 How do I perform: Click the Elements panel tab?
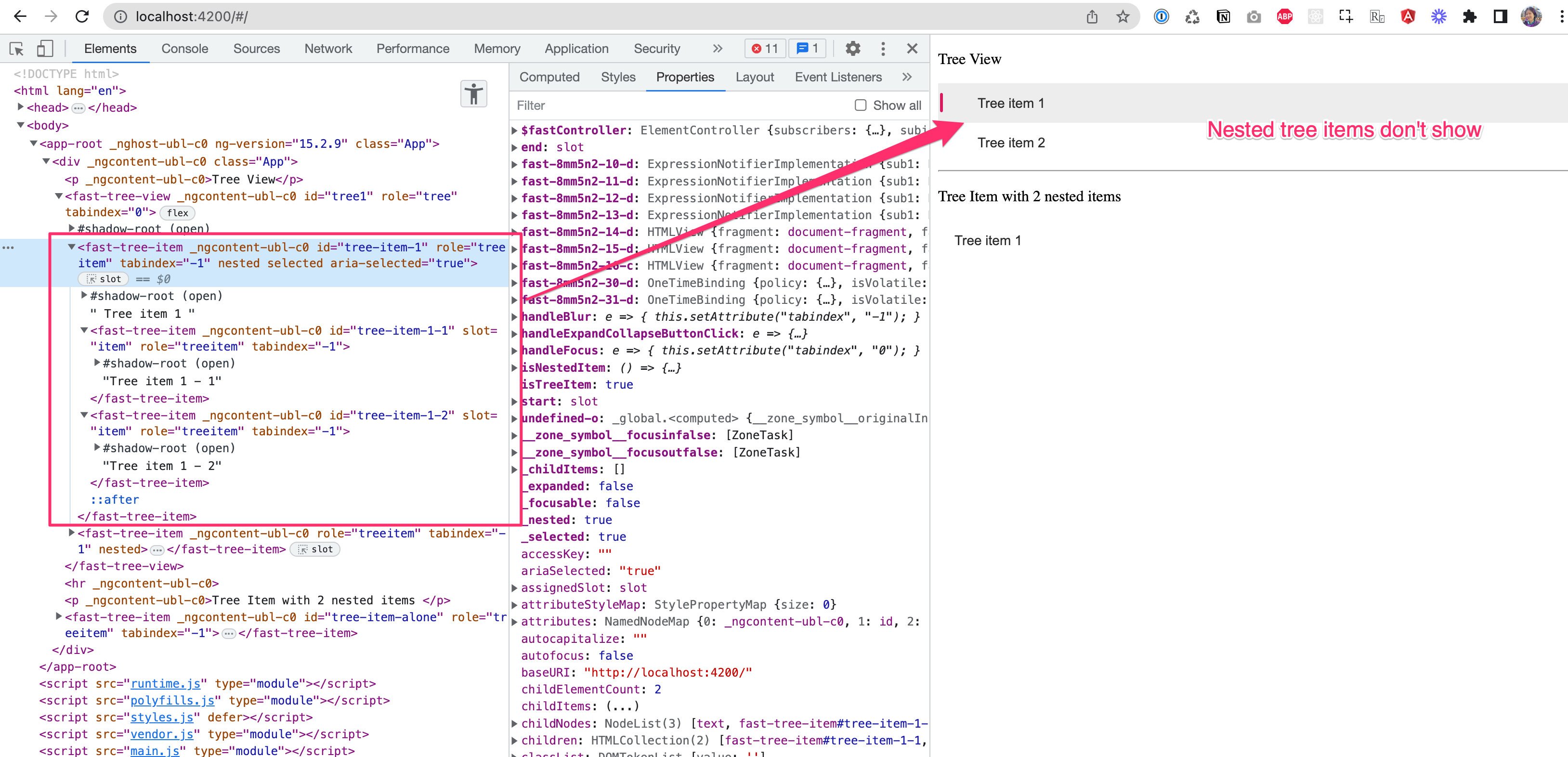coord(111,48)
